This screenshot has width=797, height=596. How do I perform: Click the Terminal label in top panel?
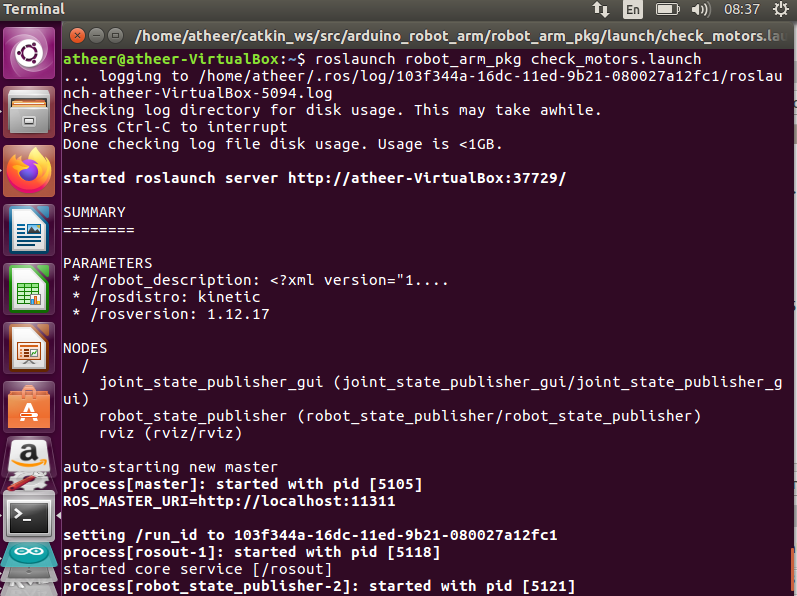(34, 9)
